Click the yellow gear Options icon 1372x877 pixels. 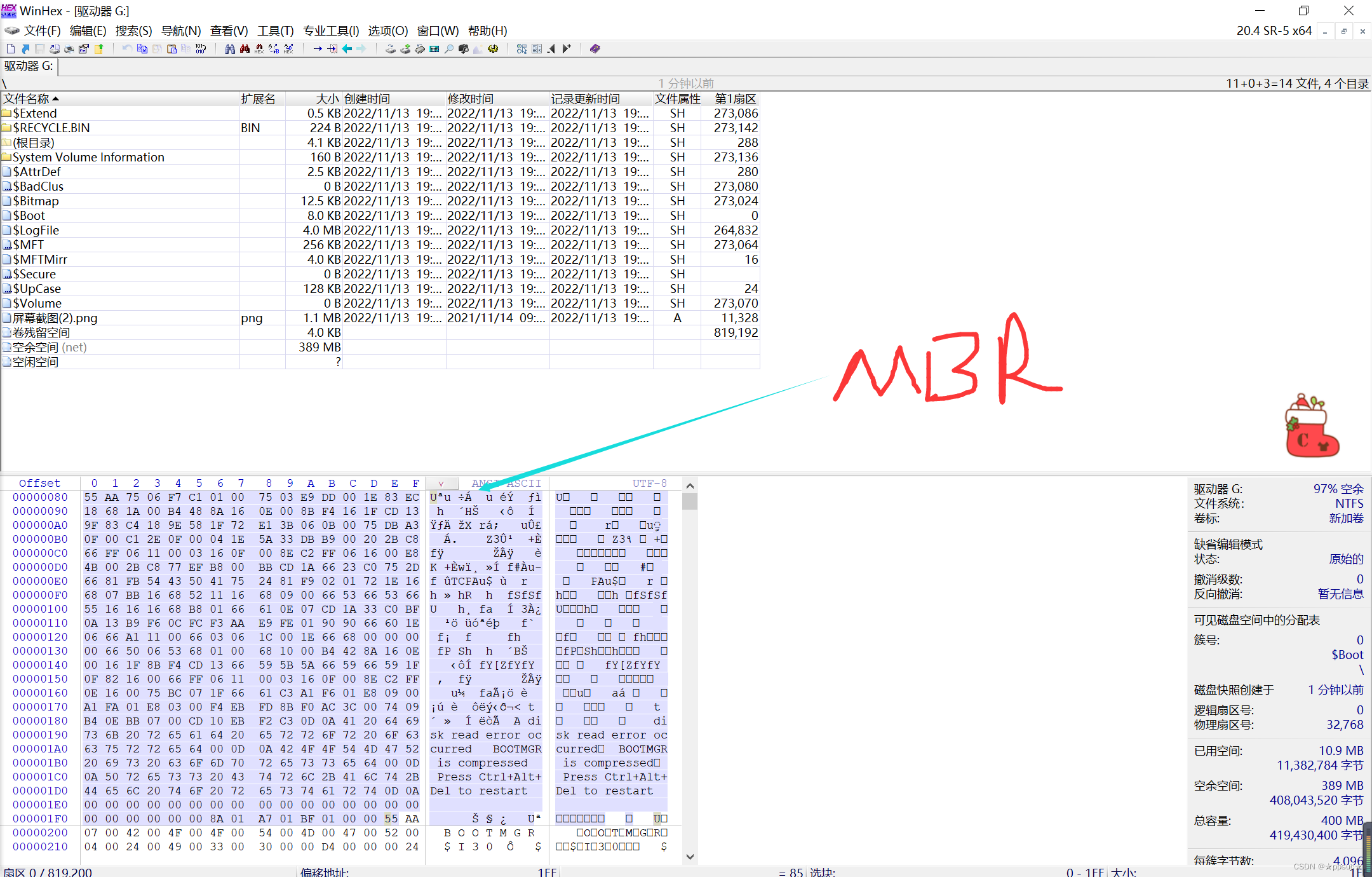click(x=493, y=49)
